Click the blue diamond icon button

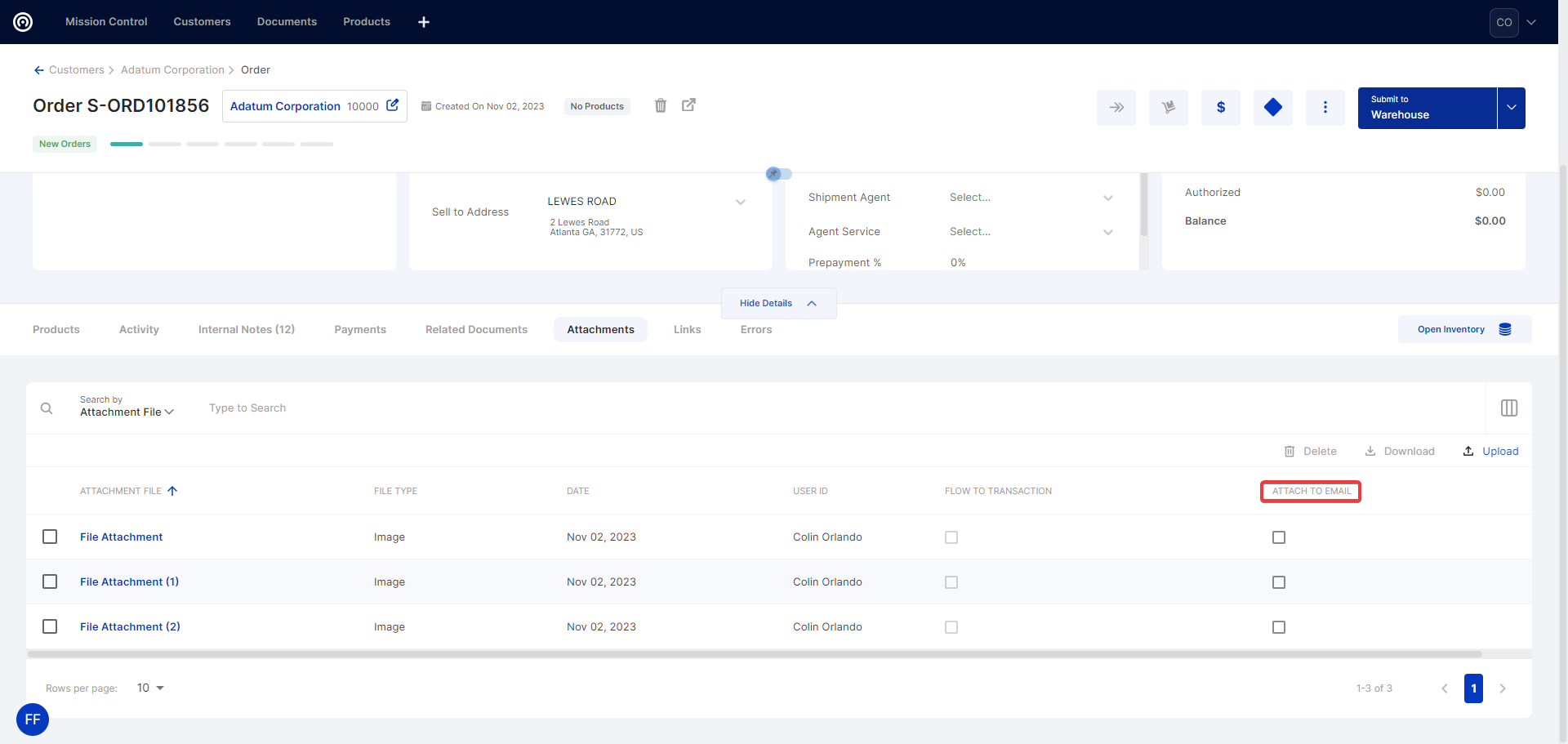click(1272, 107)
